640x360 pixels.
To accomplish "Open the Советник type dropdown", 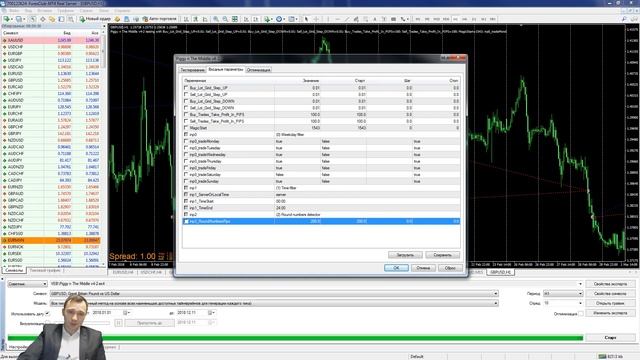I will coord(27,284).
